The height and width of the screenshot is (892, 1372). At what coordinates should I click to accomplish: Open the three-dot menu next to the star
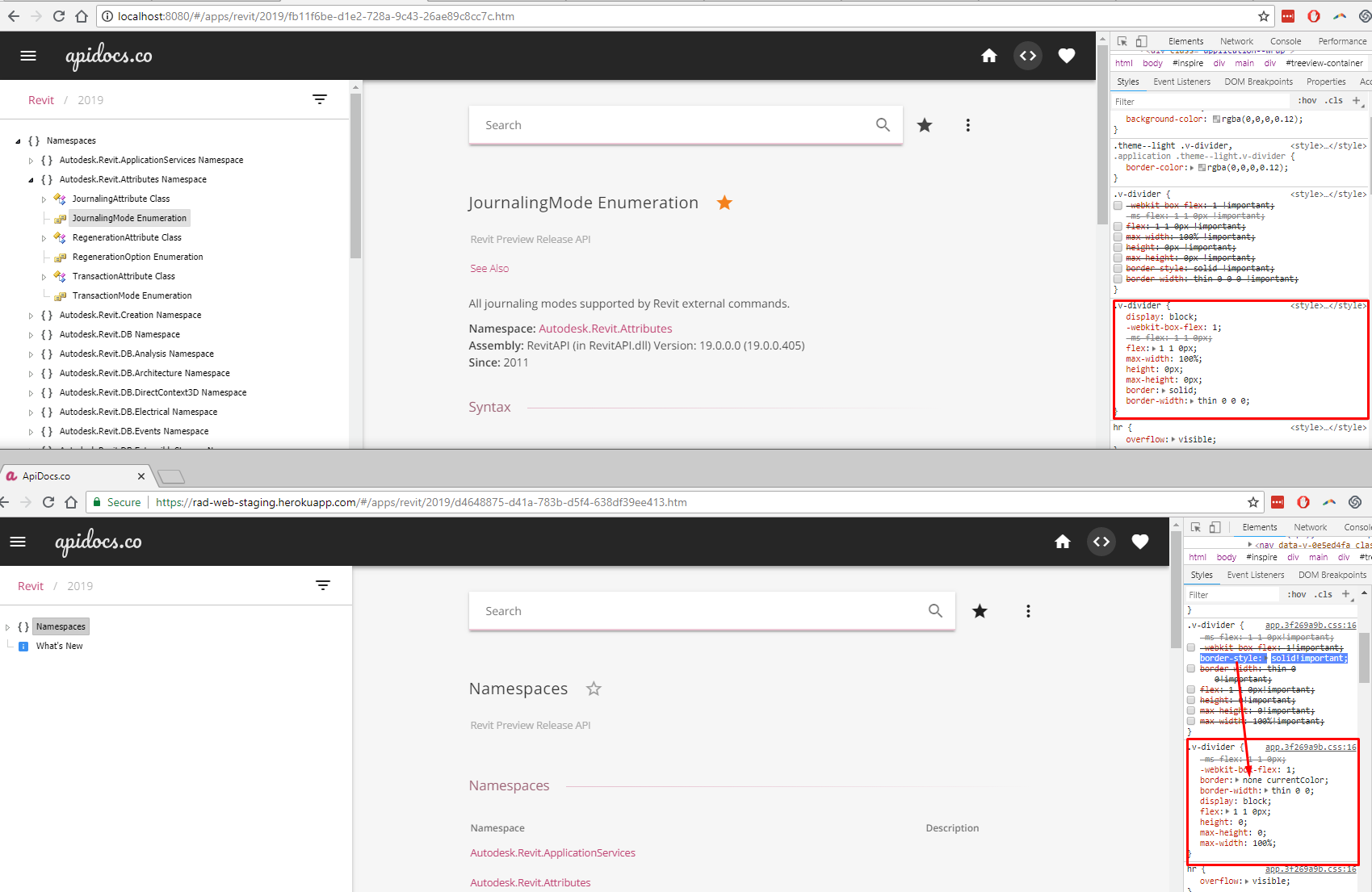pos(967,124)
